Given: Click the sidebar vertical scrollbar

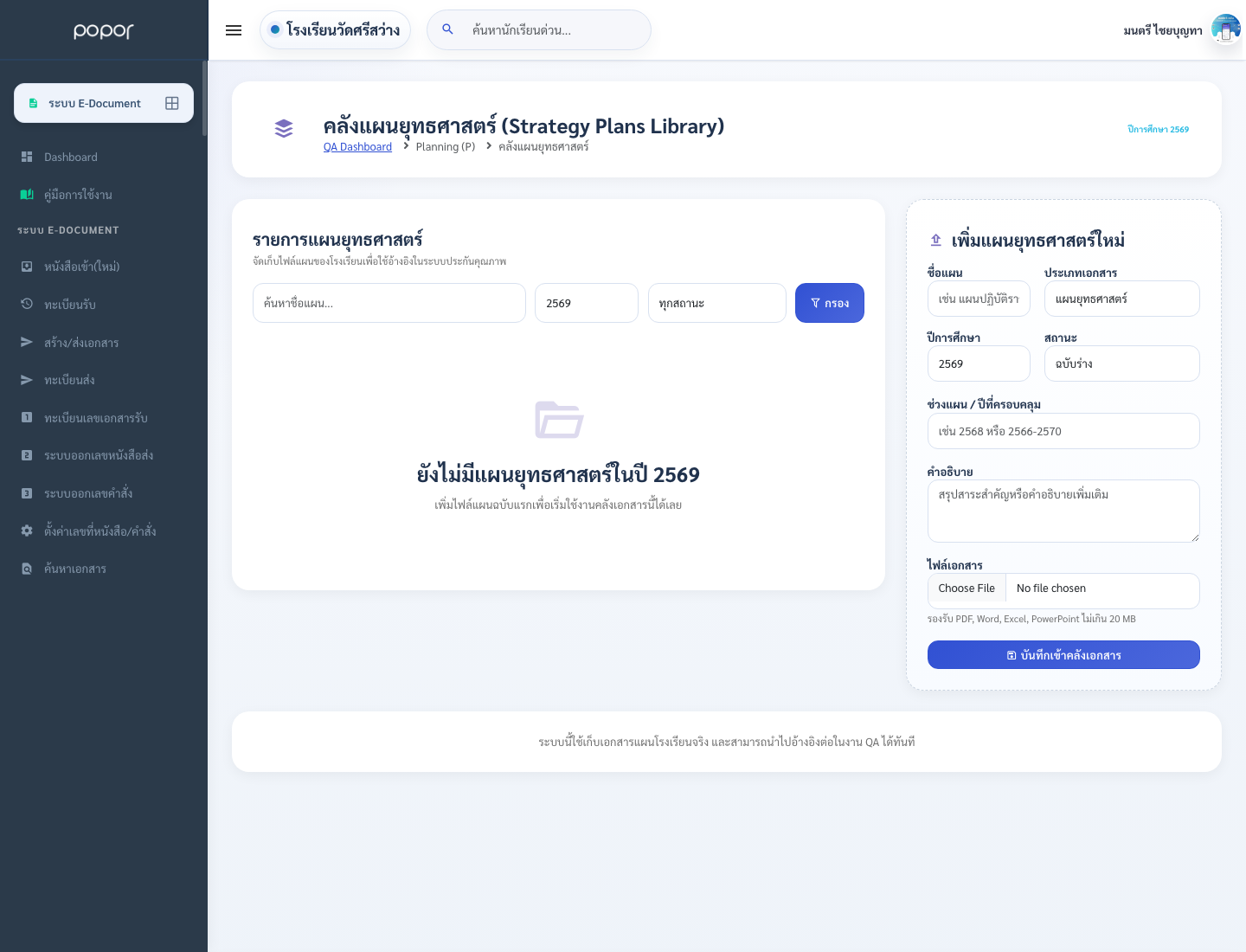Looking at the screenshot, I should point(205,98).
